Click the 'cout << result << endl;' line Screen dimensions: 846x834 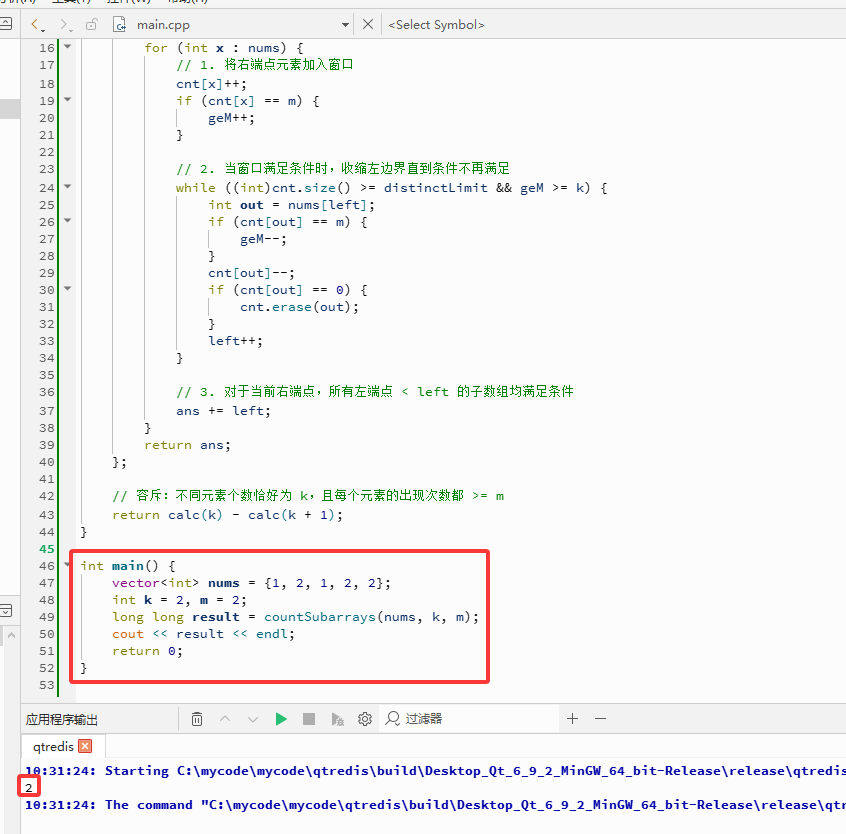click(x=203, y=634)
